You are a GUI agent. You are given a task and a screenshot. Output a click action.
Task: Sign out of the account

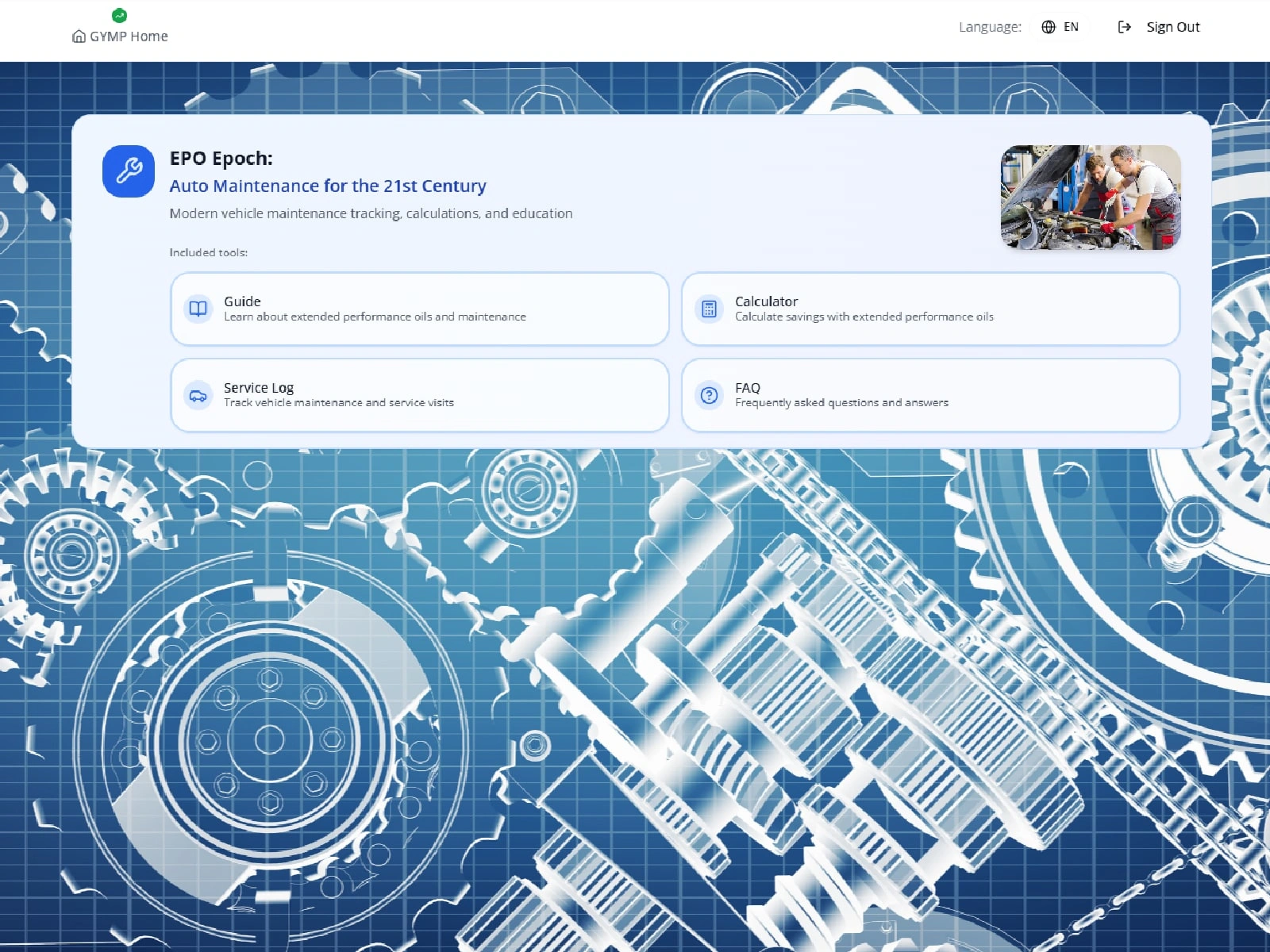tap(1159, 27)
